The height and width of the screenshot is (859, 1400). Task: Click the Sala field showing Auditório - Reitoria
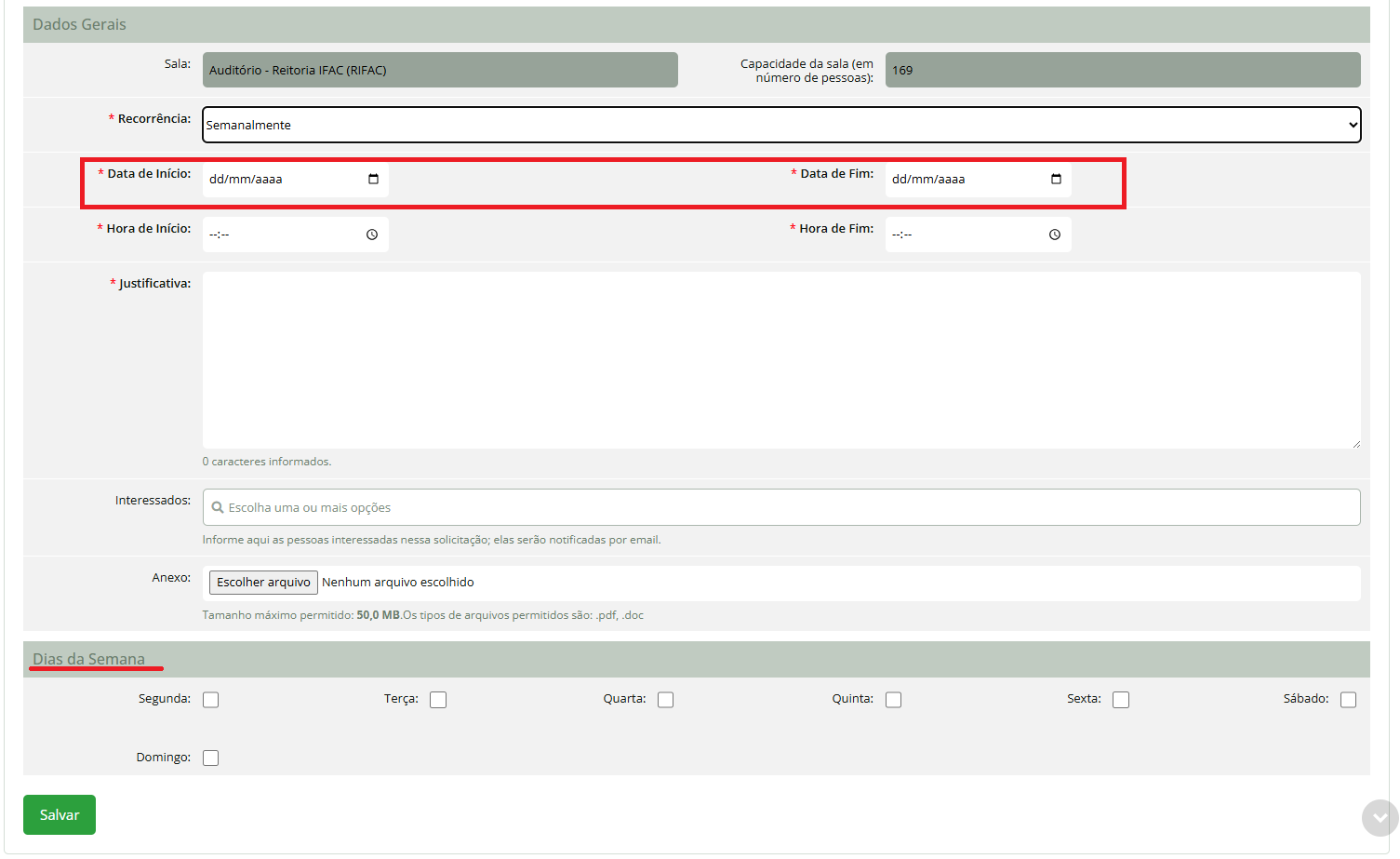tap(440, 70)
